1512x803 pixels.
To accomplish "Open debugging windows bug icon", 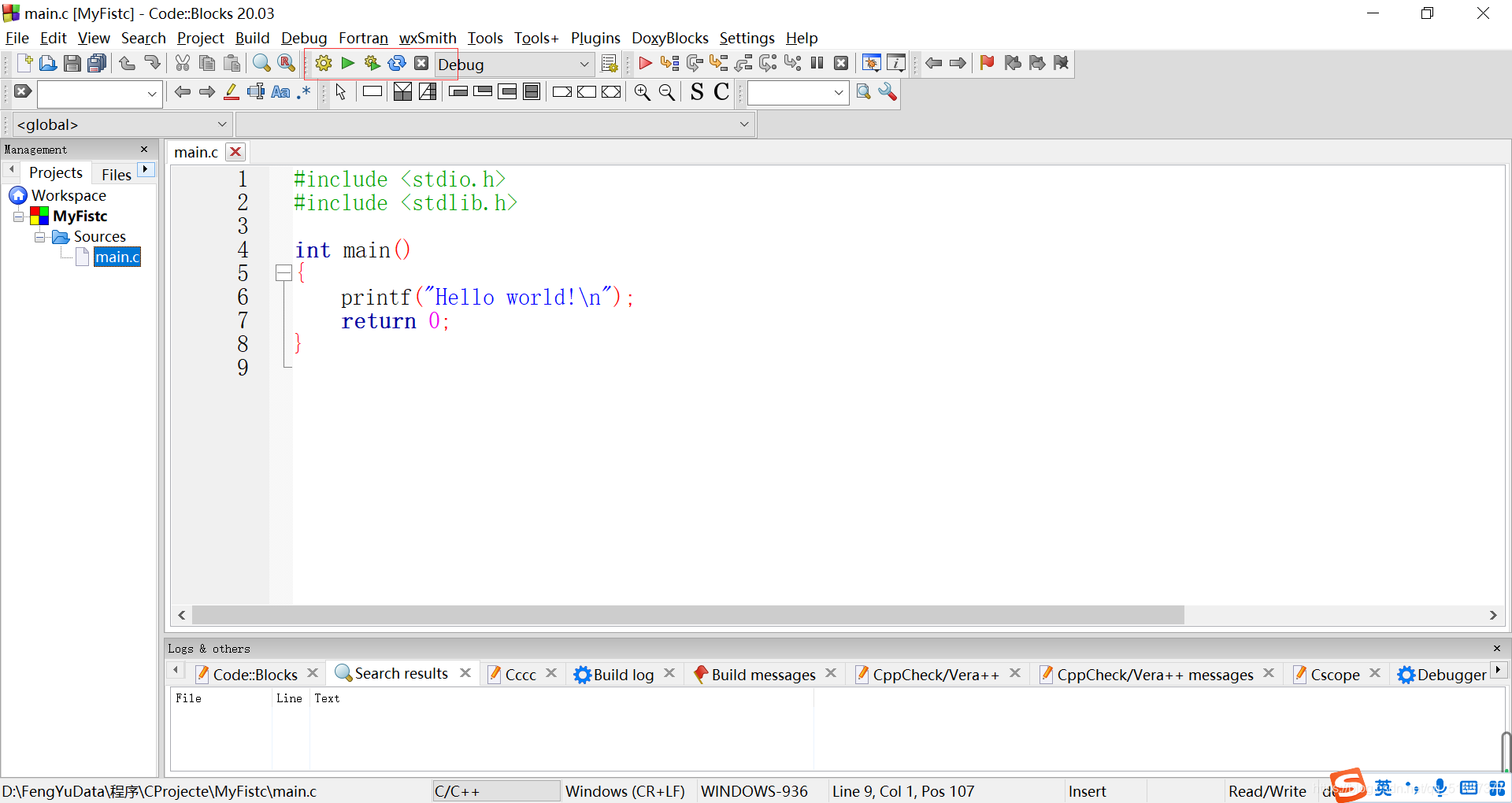I will pyautogui.click(x=871, y=63).
